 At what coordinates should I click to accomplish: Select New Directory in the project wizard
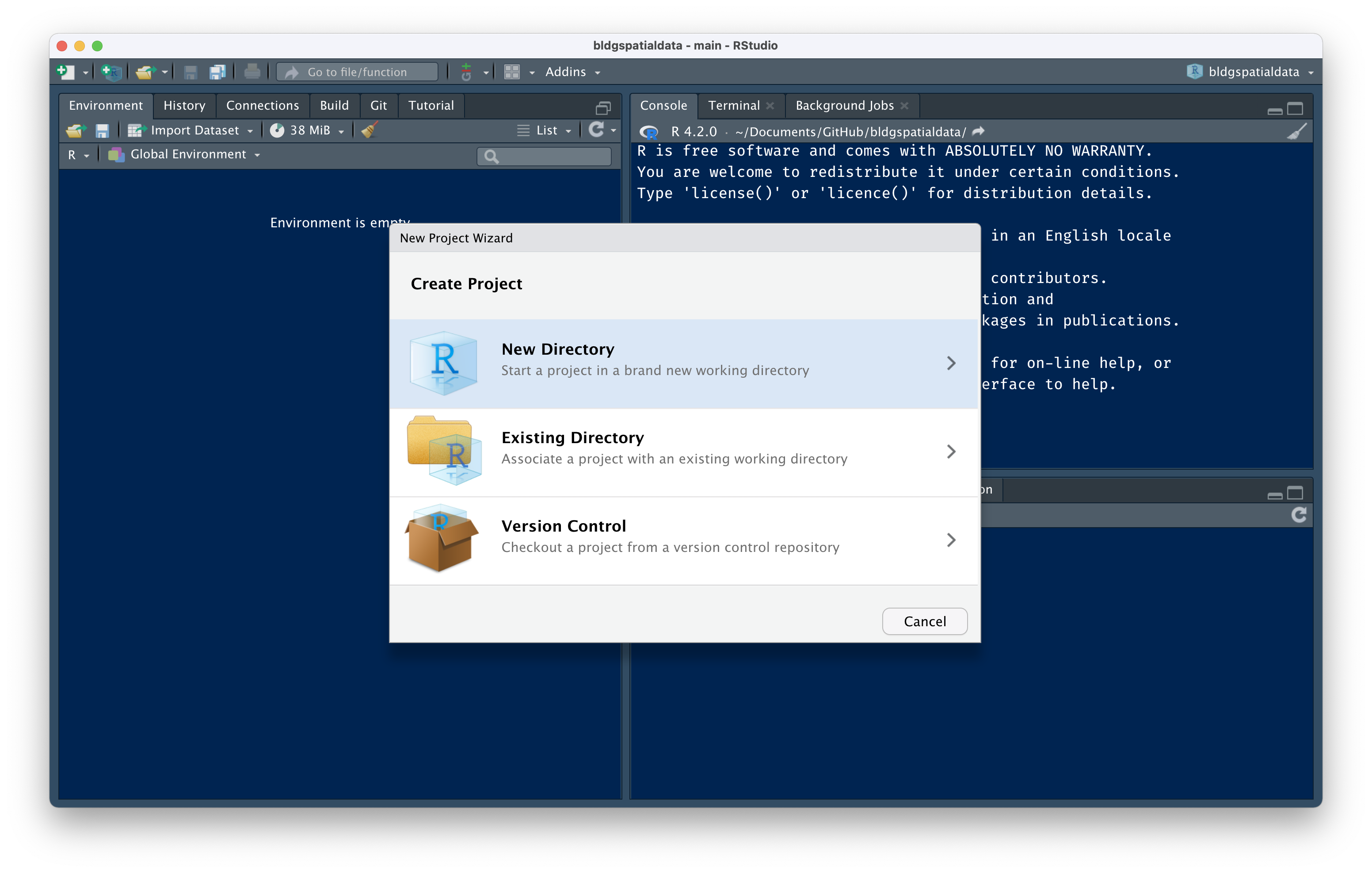[x=684, y=363]
